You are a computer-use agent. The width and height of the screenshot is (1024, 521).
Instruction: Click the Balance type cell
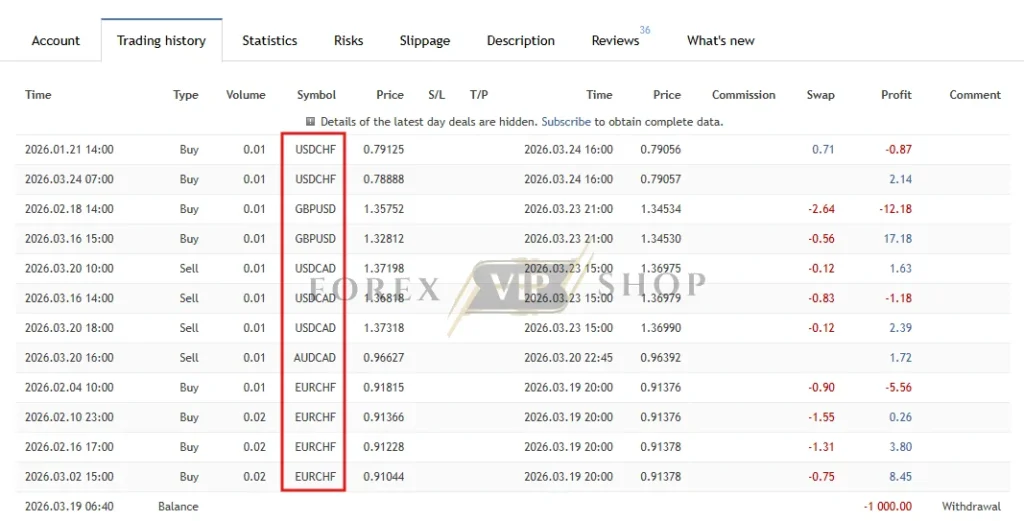pos(178,506)
